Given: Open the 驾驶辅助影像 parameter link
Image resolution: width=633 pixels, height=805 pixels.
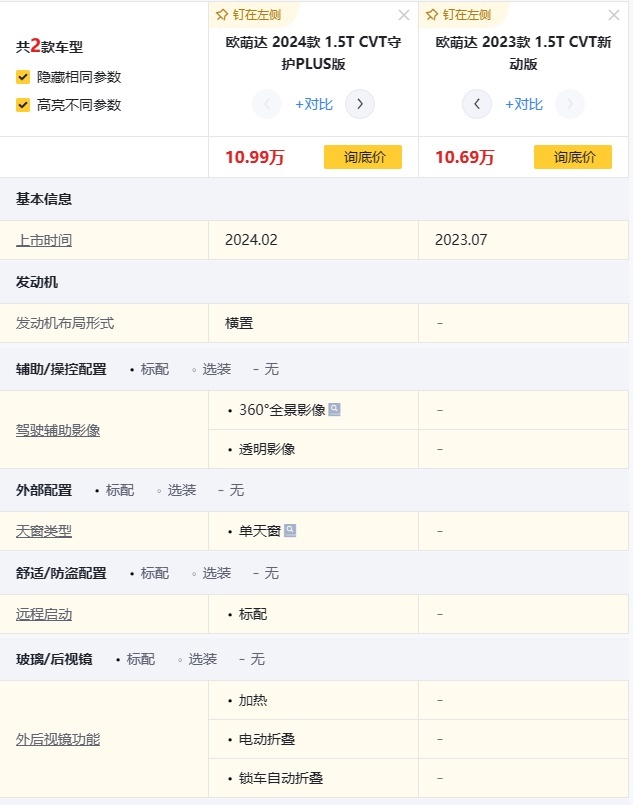Looking at the screenshot, I should tap(57, 430).
